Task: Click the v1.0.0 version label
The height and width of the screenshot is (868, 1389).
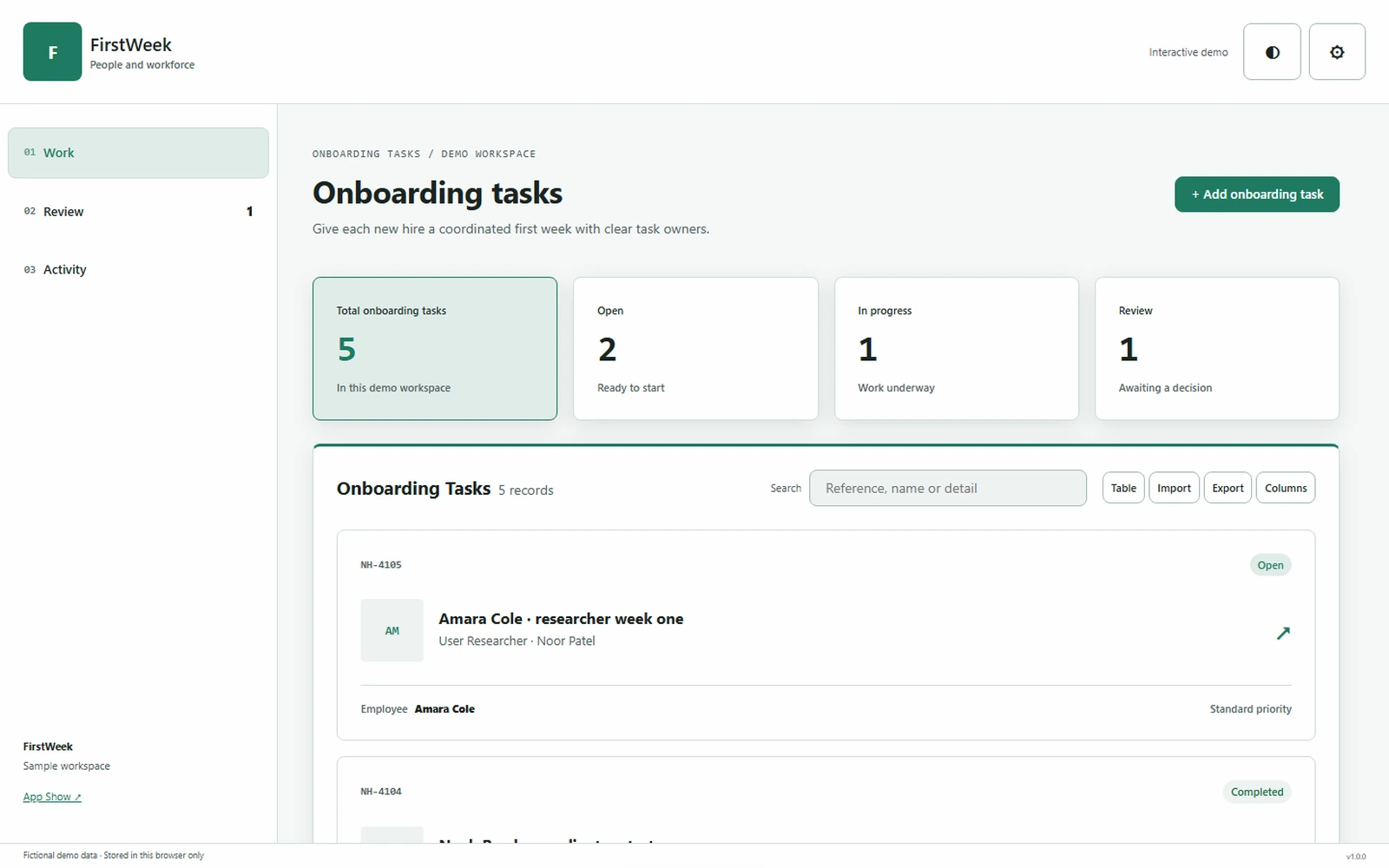Action: [x=1355, y=857]
